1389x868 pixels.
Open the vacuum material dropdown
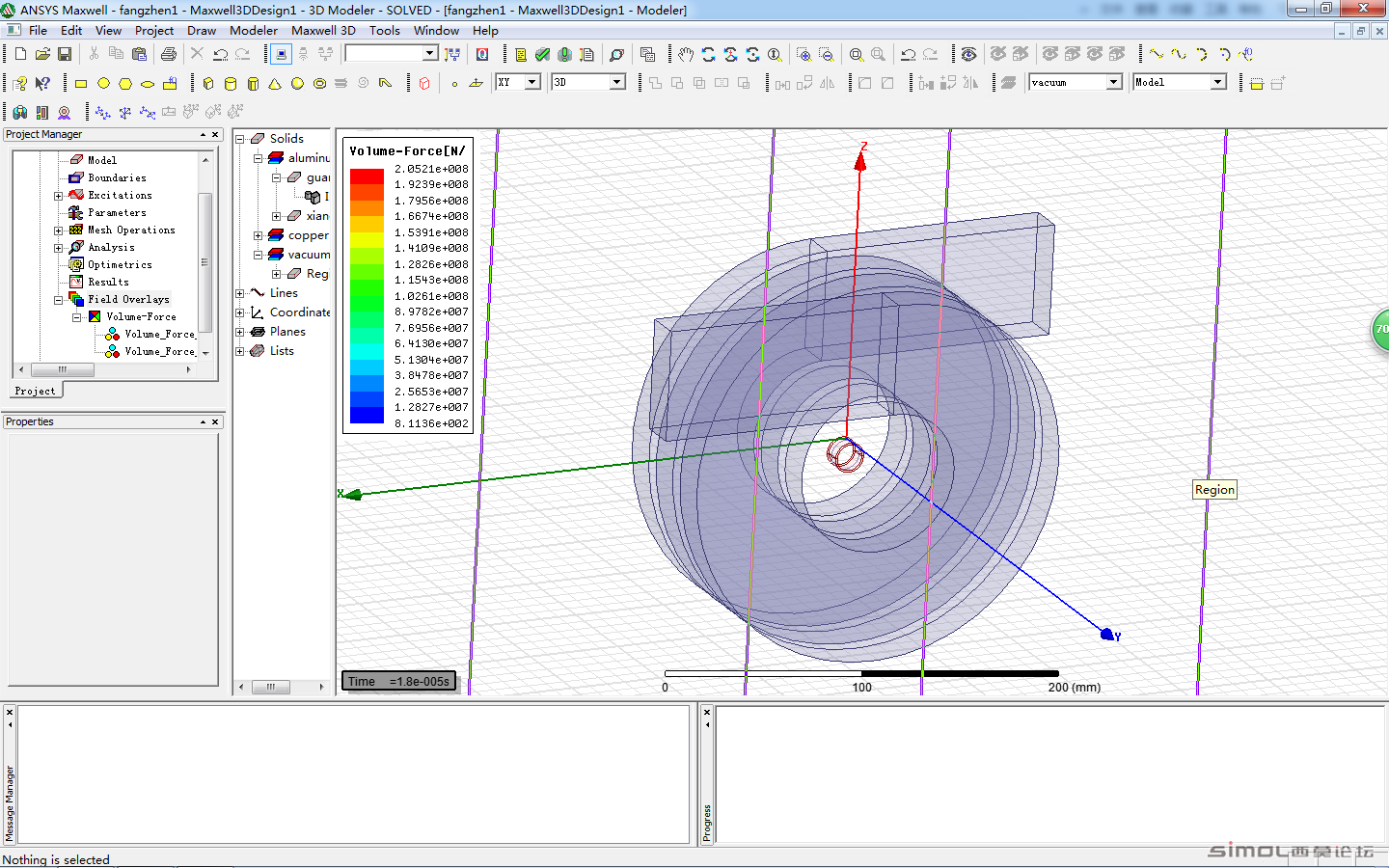1114,82
